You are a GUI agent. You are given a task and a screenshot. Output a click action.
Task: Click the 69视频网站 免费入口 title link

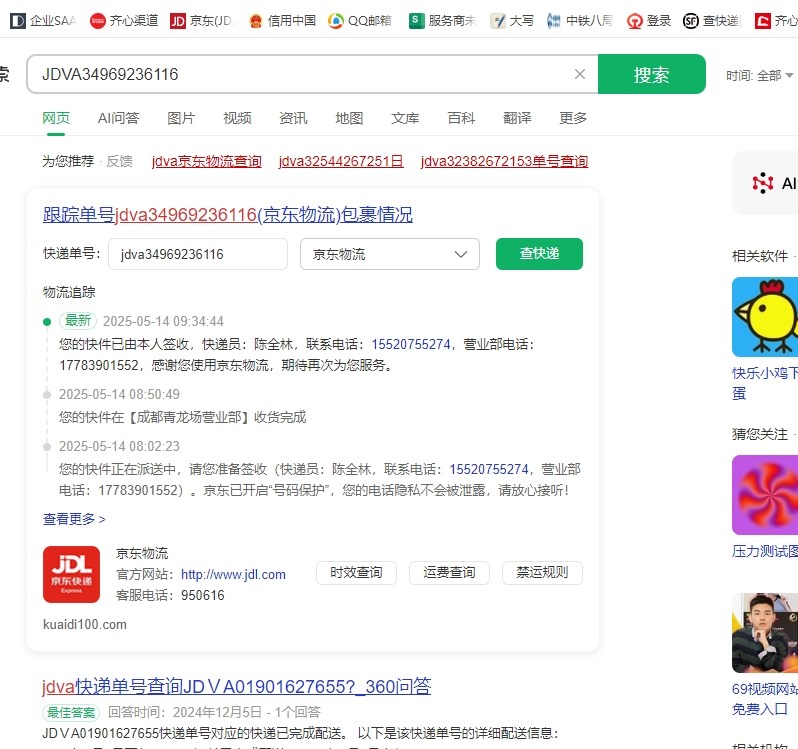click(x=765, y=699)
